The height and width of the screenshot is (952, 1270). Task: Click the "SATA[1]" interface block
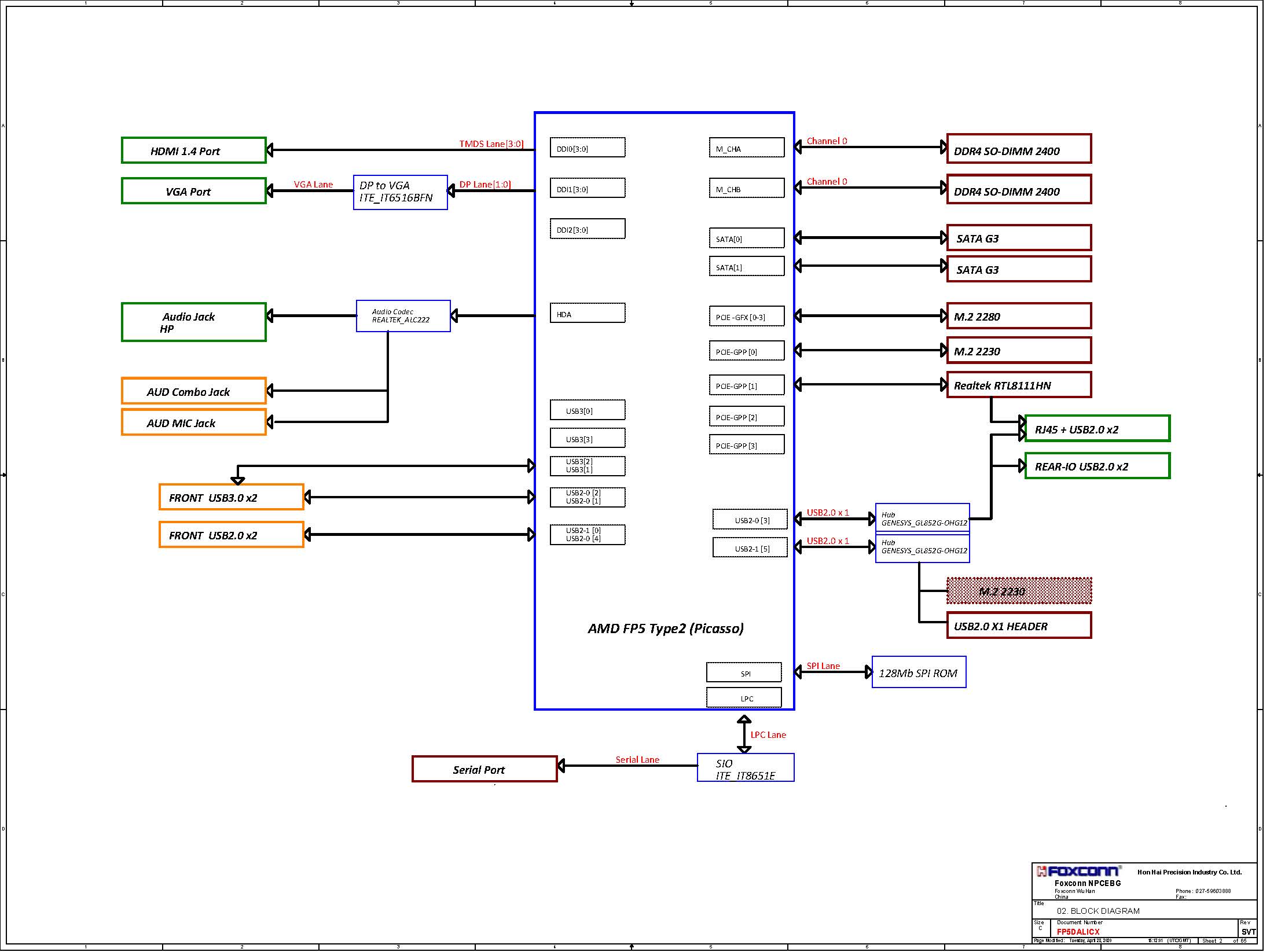(x=747, y=266)
